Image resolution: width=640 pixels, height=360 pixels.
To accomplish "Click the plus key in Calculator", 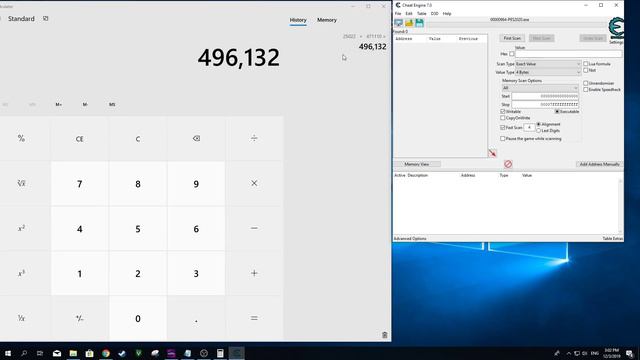I will [x=254, y=273].
